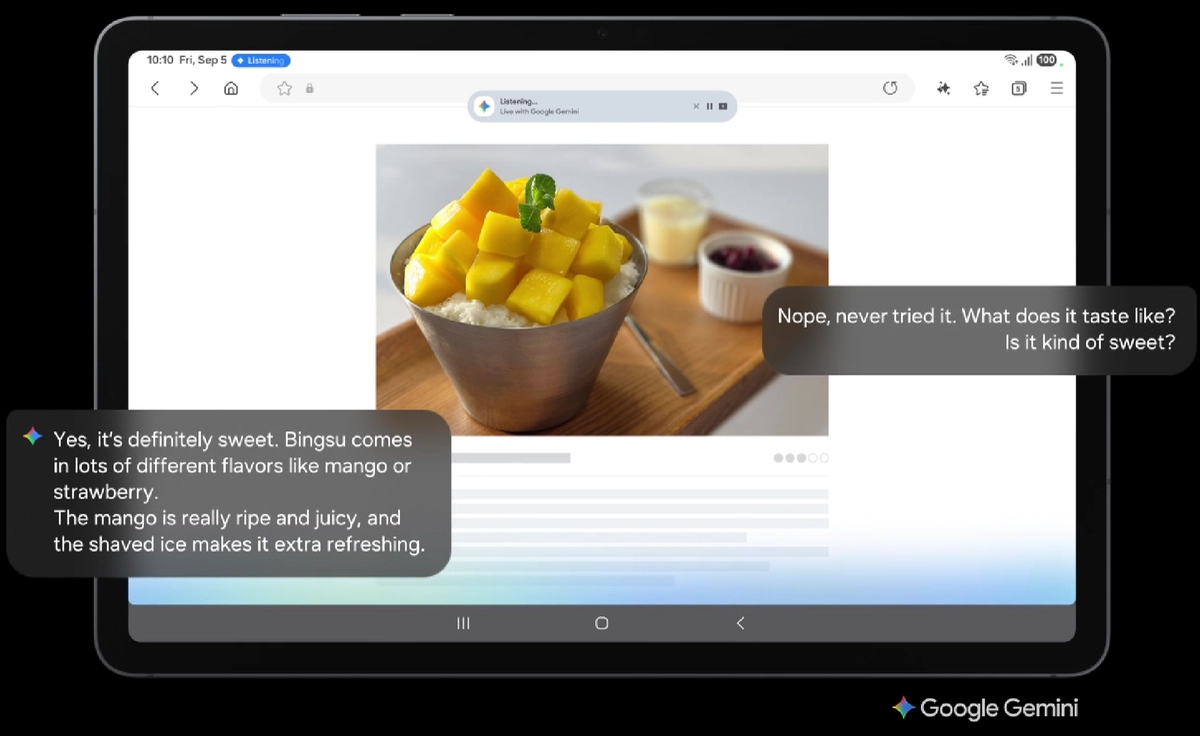The width and height of the screenshot is (1200, 736).
Task: Go forward to the next page
Action: [x=194, y=88]
